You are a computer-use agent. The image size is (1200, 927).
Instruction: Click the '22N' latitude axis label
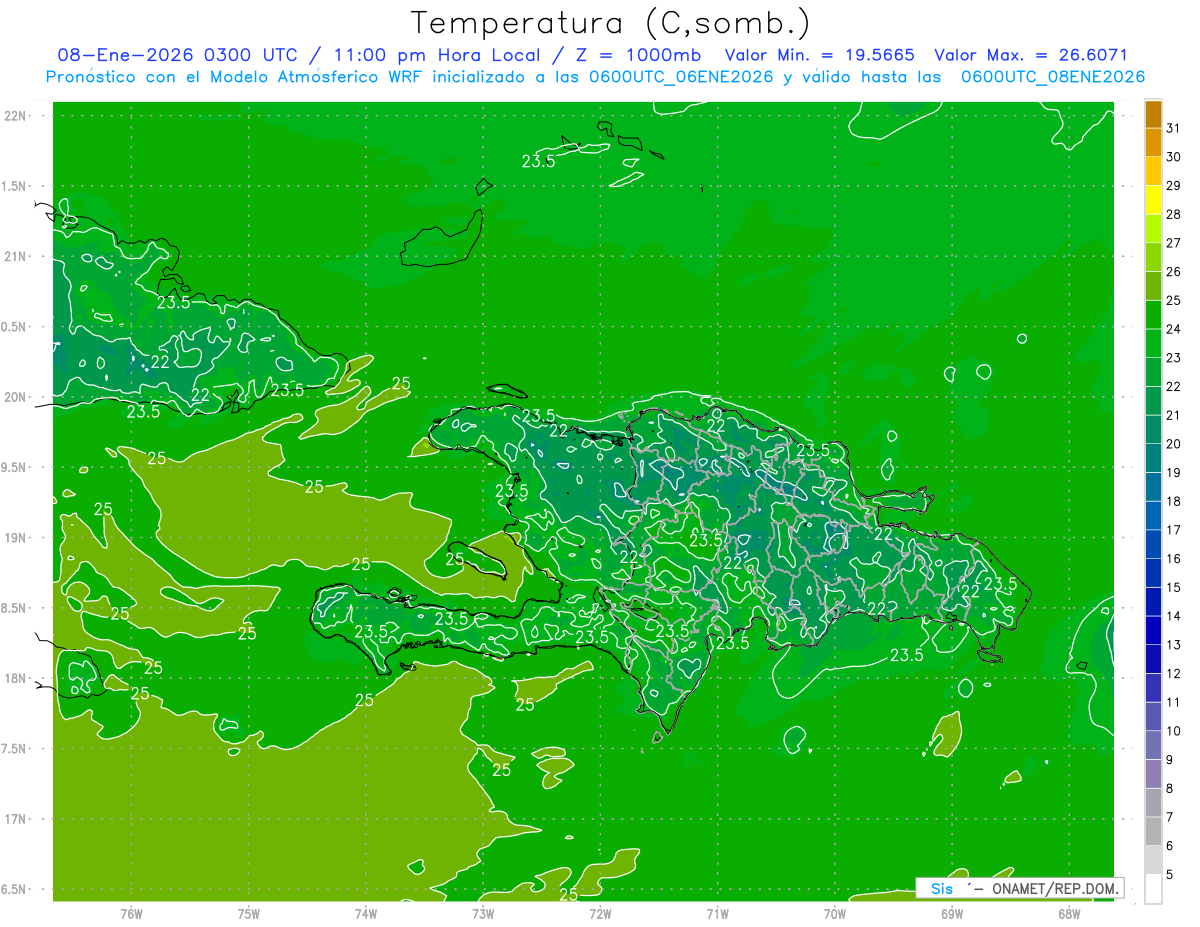pos(17,116)
